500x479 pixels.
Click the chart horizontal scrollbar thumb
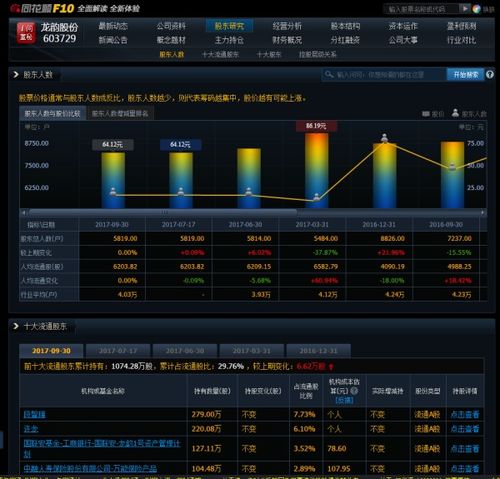[x=163, y=212]
